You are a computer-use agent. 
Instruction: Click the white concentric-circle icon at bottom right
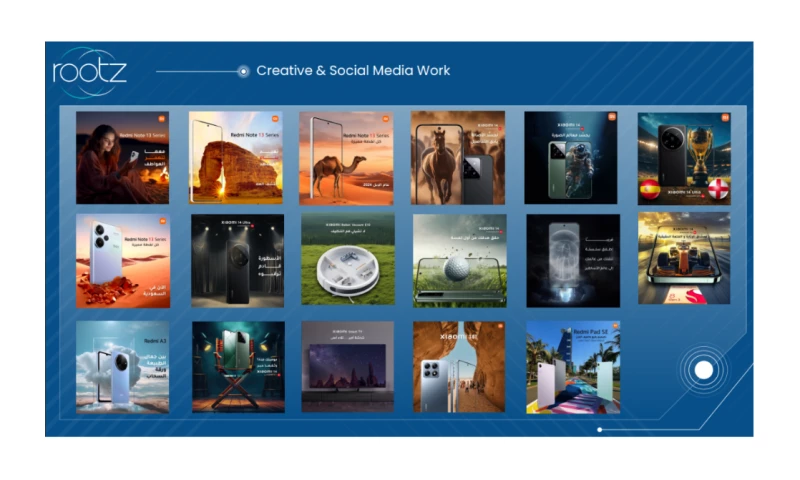703,370
